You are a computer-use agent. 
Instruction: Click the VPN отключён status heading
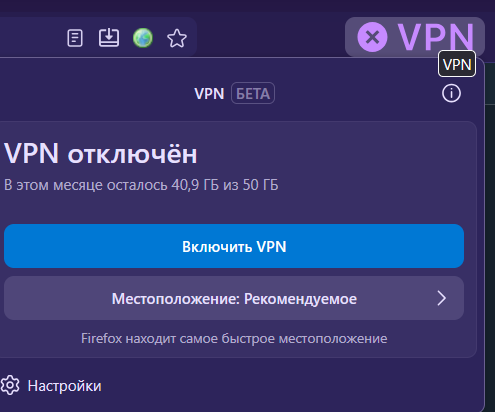(100, 154)
